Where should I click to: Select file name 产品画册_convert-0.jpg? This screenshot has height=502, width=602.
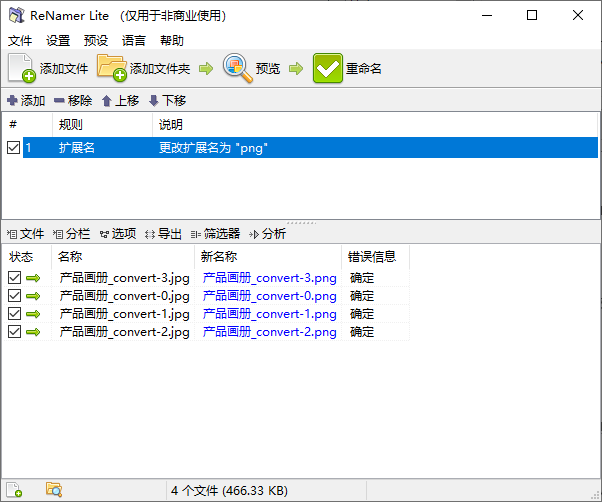click(124, 296)
